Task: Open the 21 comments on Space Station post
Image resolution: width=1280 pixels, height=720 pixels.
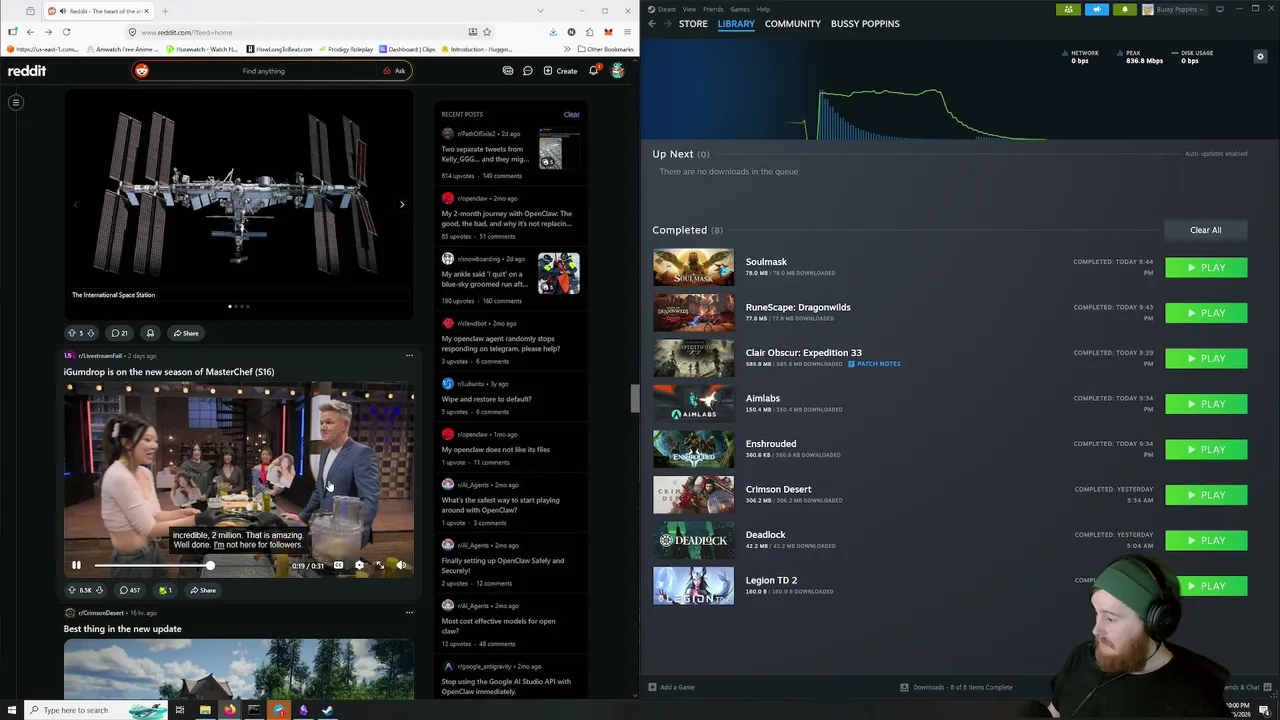Action: point(119,333)
